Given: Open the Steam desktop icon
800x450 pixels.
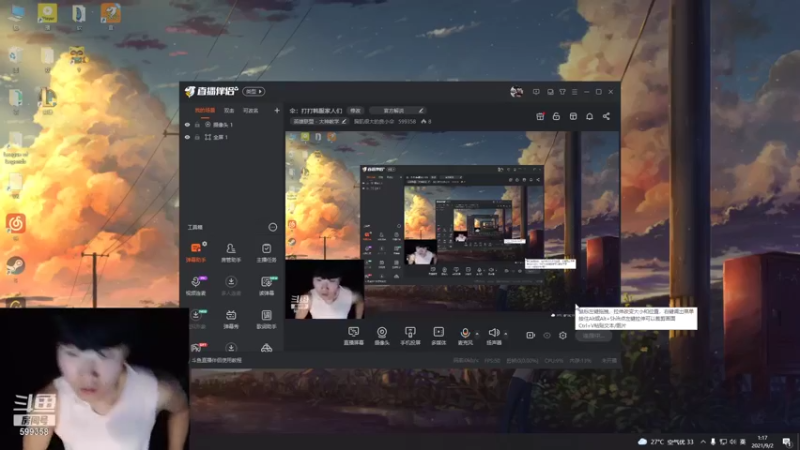Looking at the screenshot, I should [16, 266].
